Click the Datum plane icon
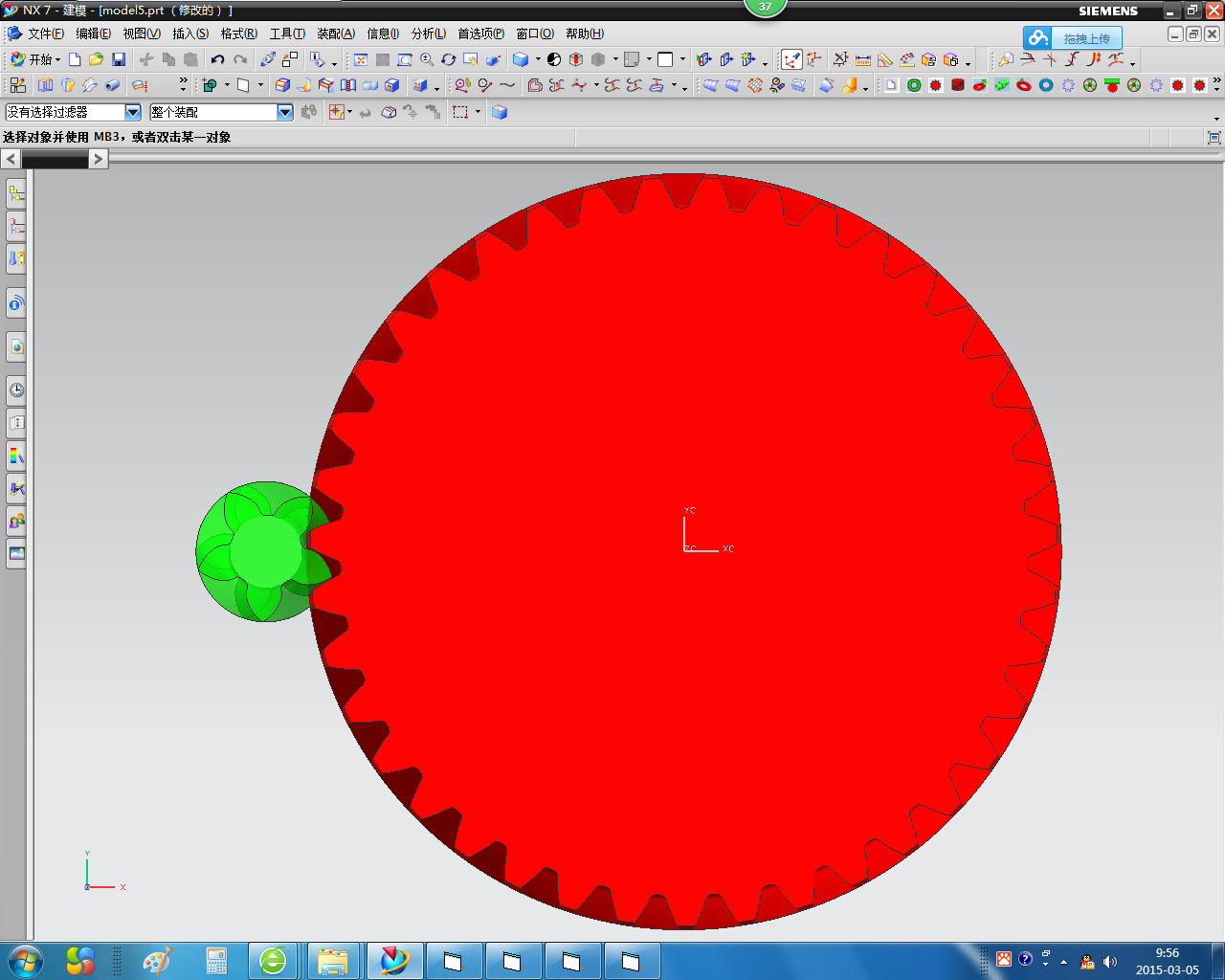The width and height of the screenshot is (1225, 980). click(243, 85)
